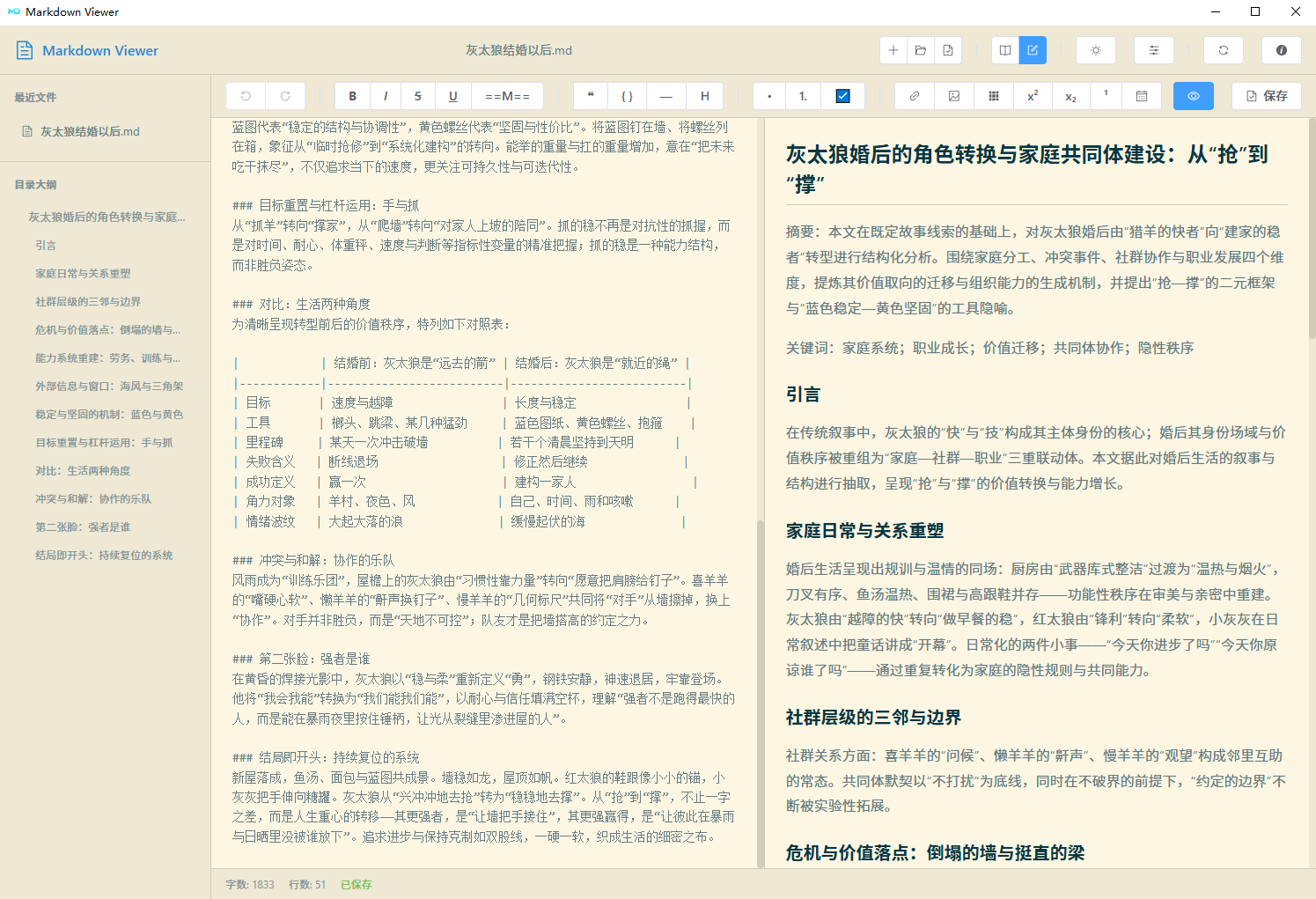Click preview heading 社群层级的三邻与边界
This screenshot has height=899, width=1316.
(x=873, y=717)
